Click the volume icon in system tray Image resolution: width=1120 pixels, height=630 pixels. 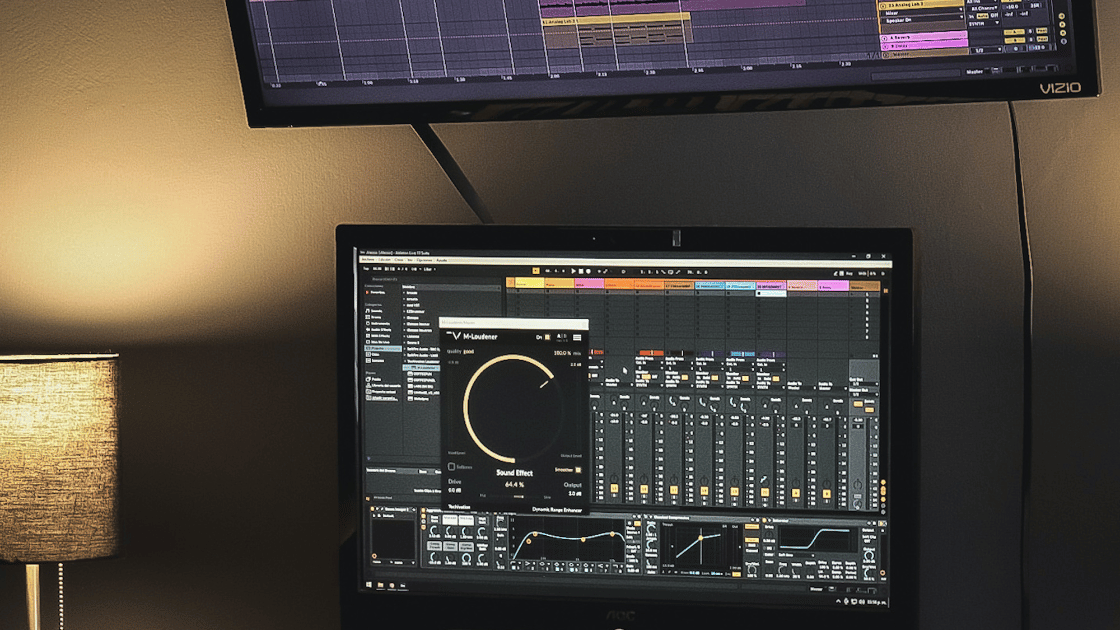pos(862,603)
